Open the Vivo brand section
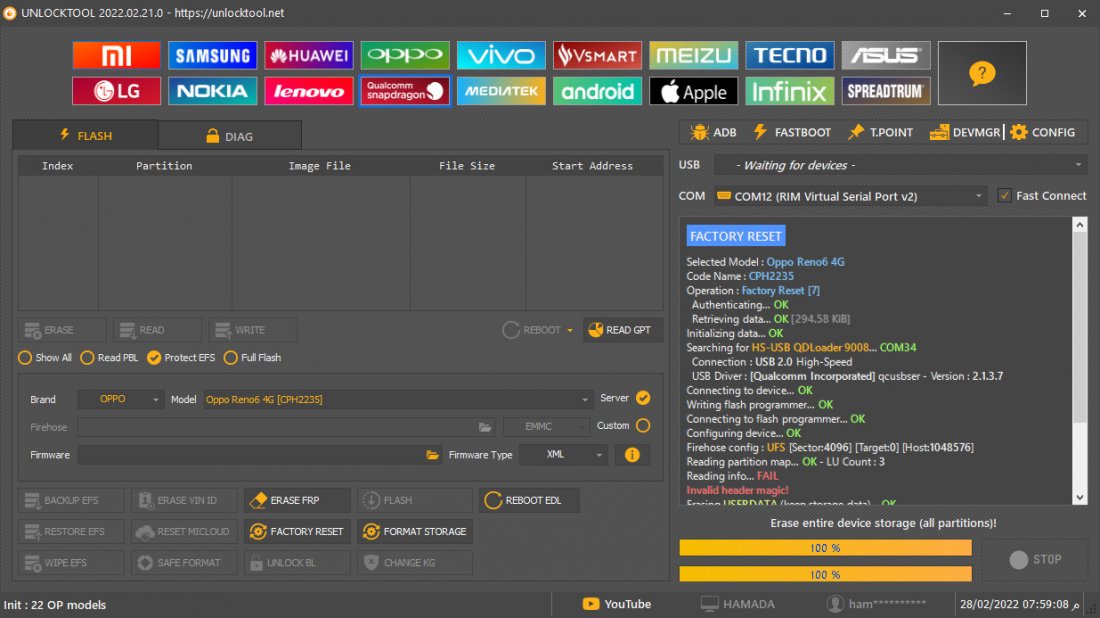Viewport: 1100px width, 618px height. point(501,55)
